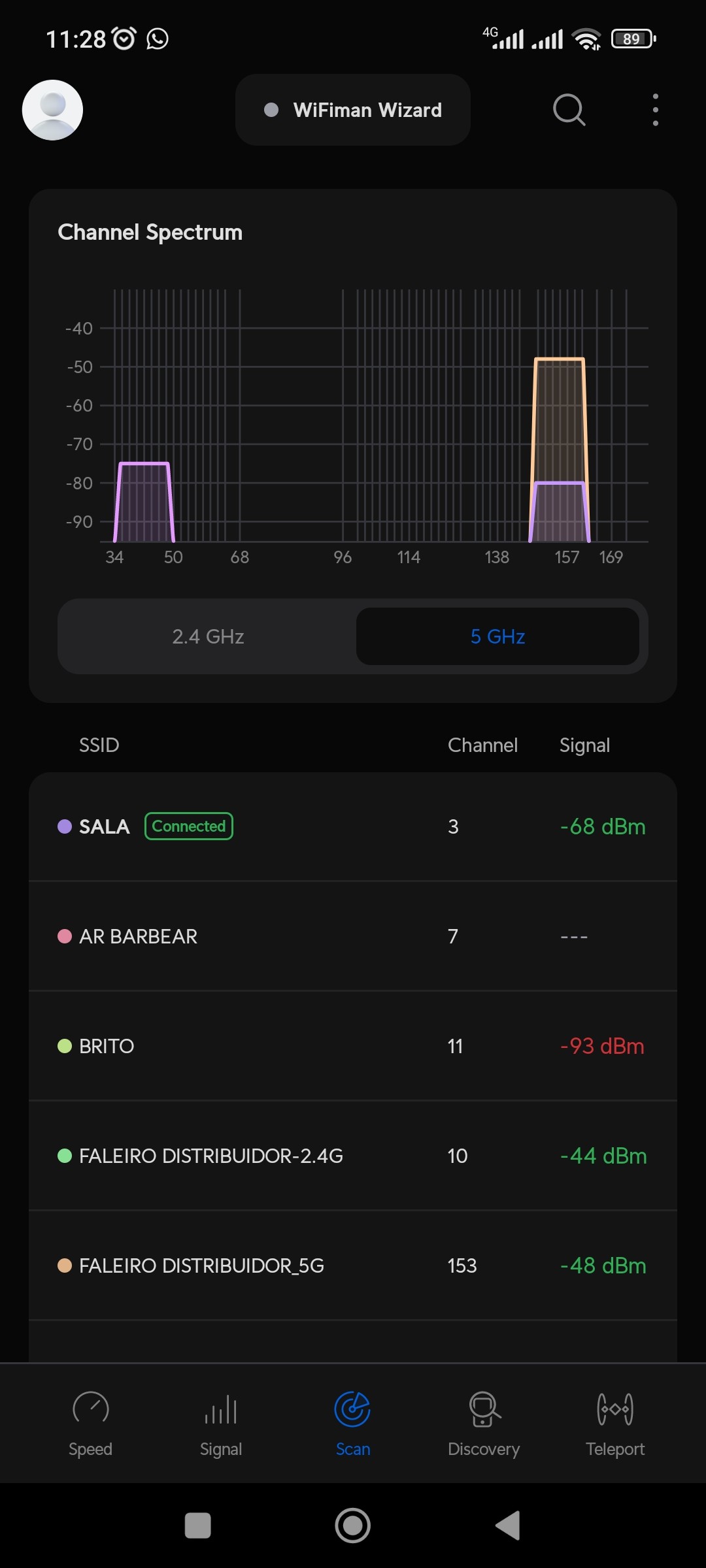
Task: Open the BRITO network details
Action: pyautogui.click(x=353, y=1046)
